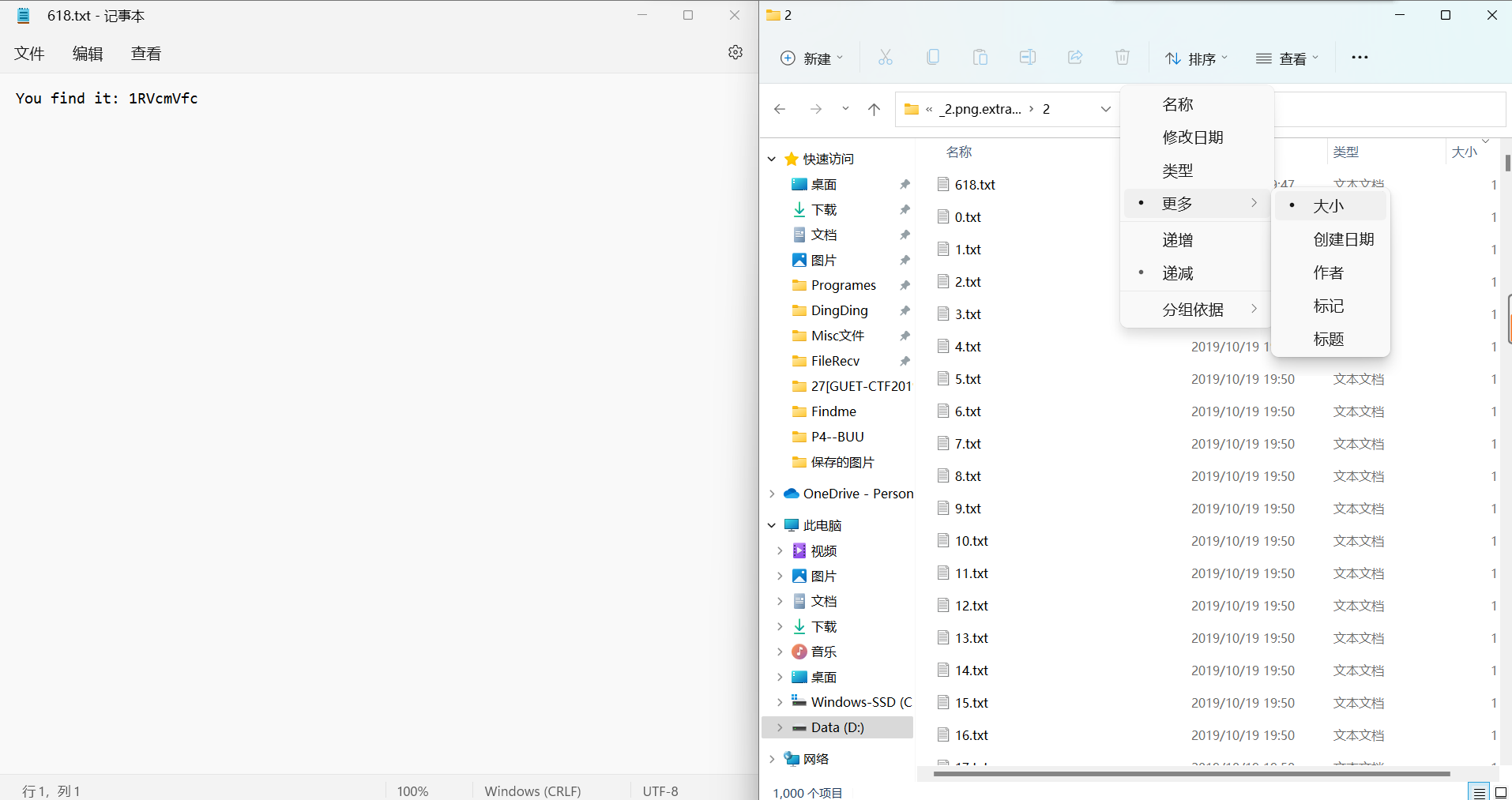Click the Explorer search box field

click(x=1390, y=109)
